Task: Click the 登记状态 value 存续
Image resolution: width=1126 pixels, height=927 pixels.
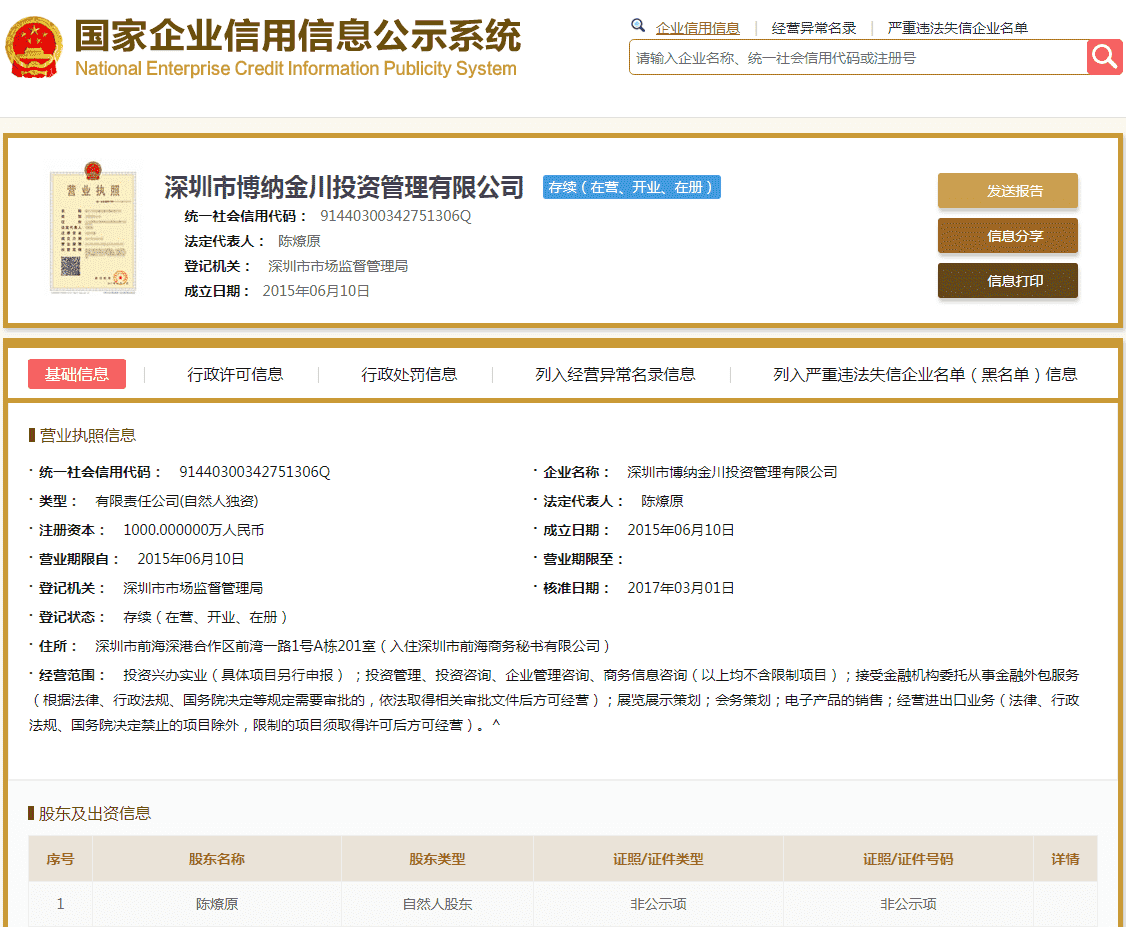Action: (205, 617)
